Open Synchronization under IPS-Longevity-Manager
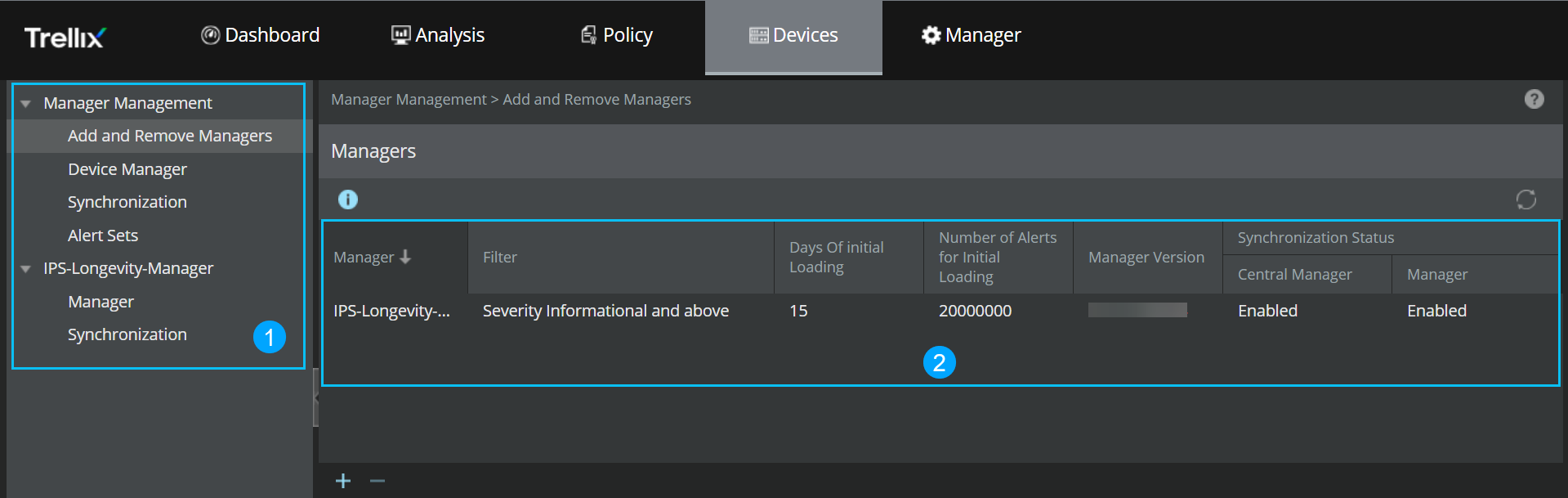The width and height of the screenshot is (1568, 498). [x=127, y=334]
